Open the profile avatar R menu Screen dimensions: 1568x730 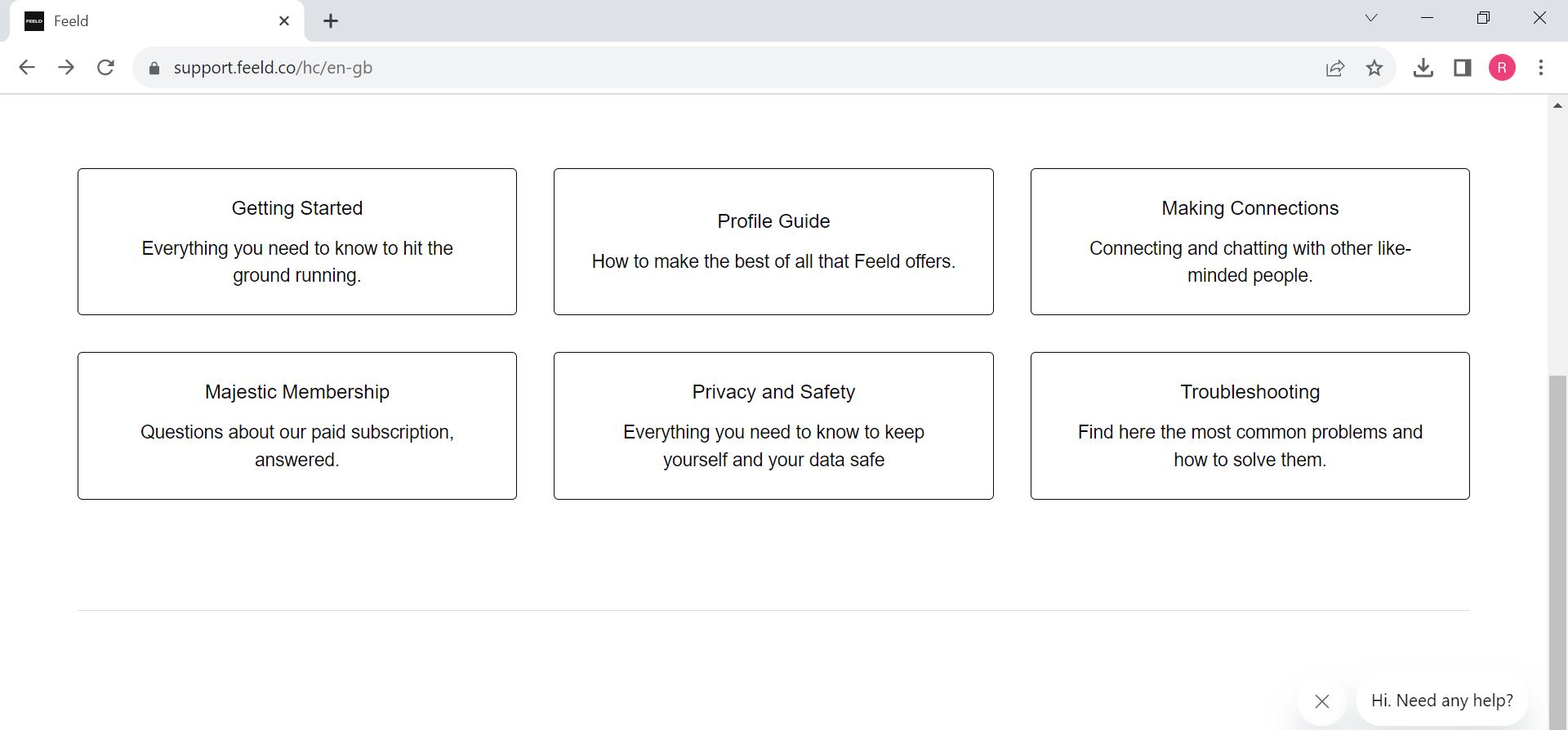click(1502, 68)
